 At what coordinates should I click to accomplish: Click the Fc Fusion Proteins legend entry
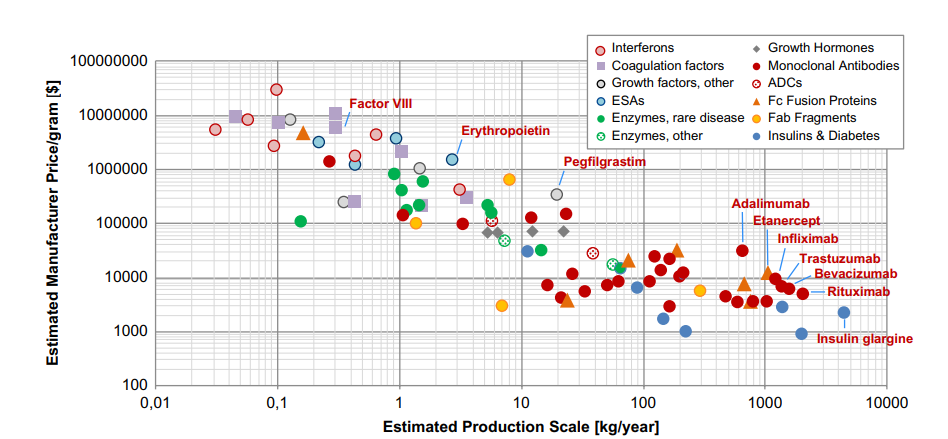coord(814,100)
